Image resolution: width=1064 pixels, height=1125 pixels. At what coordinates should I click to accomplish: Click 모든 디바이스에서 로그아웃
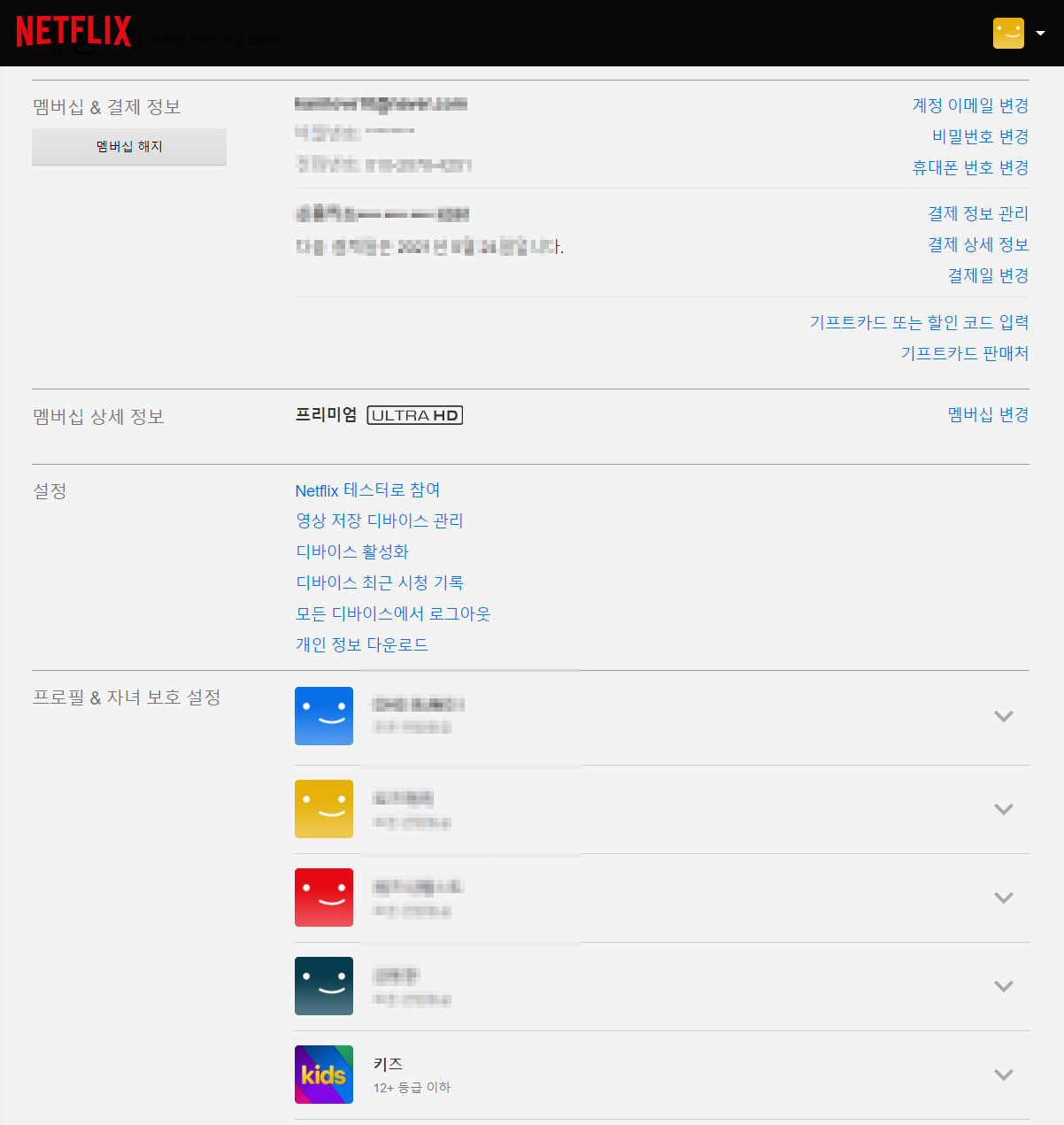[x=393, y=613]
